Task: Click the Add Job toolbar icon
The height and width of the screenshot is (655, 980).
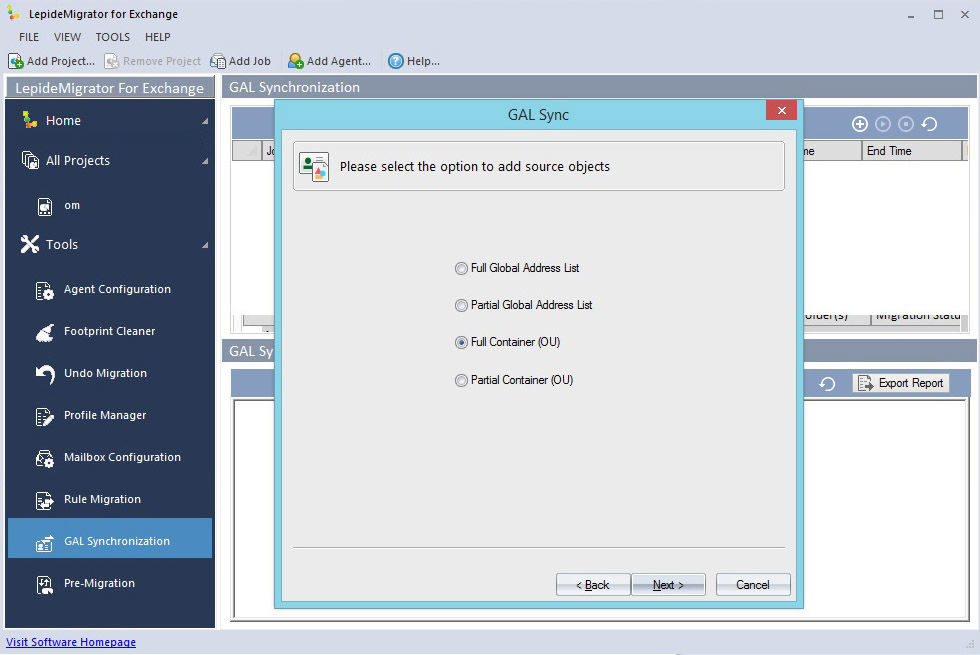Action: click(x=218, y=61)
